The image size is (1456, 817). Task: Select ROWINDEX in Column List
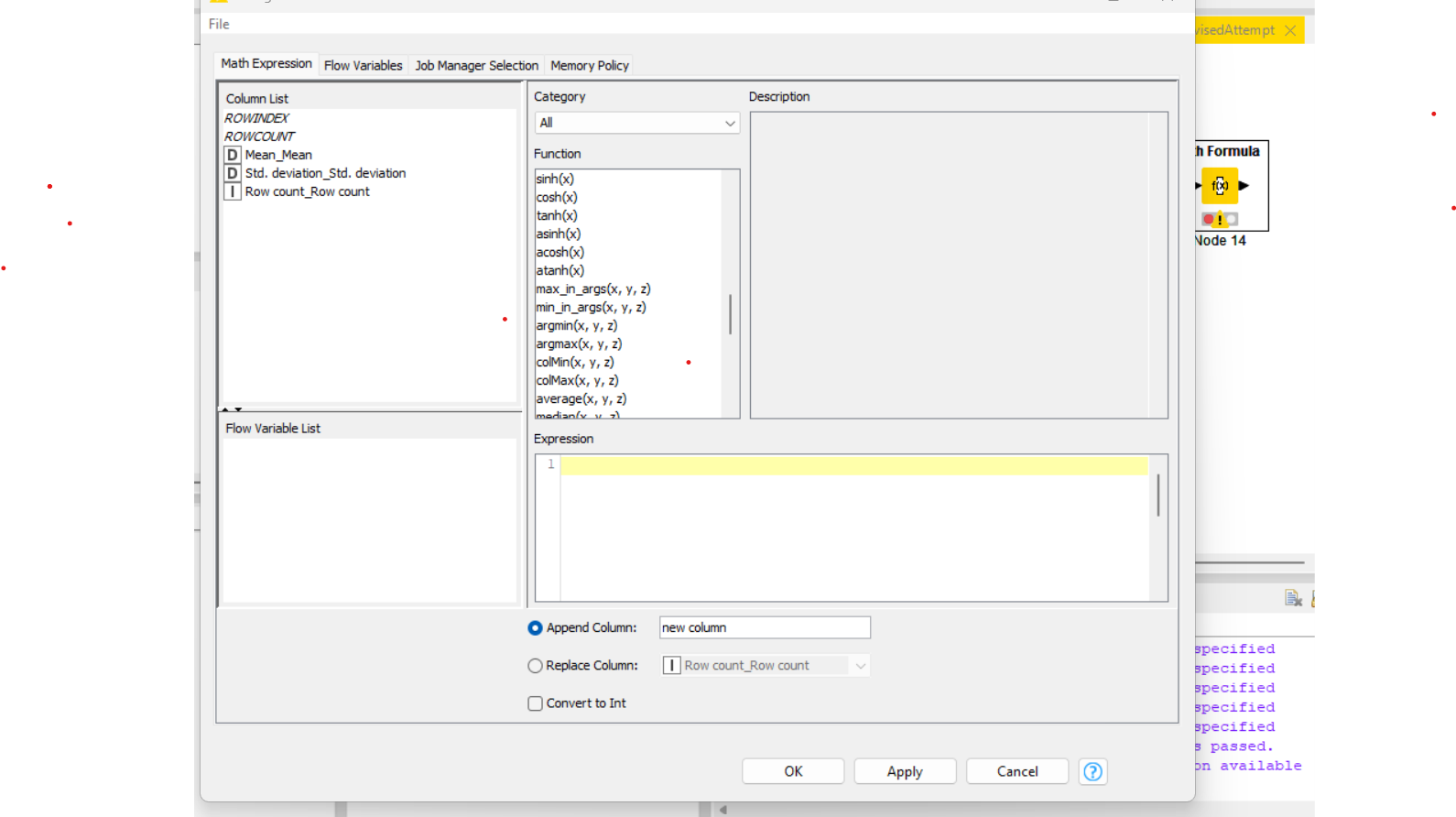(256, 118)
